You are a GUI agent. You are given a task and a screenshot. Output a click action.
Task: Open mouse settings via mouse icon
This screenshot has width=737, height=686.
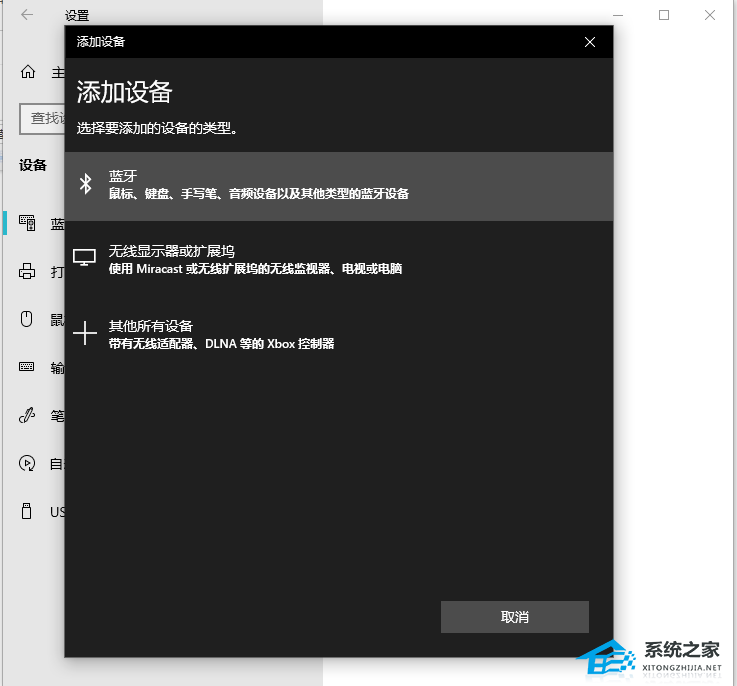(x=28, y=319)
